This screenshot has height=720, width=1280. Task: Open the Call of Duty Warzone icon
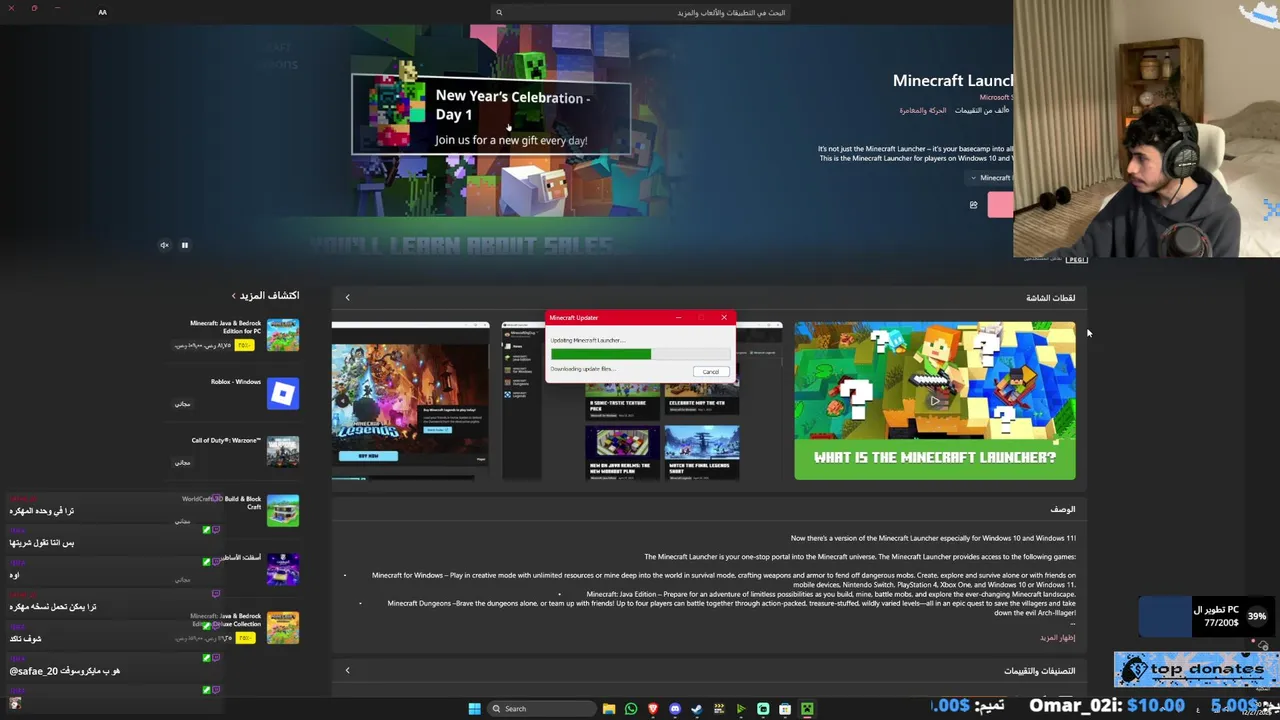coord(283,451)
